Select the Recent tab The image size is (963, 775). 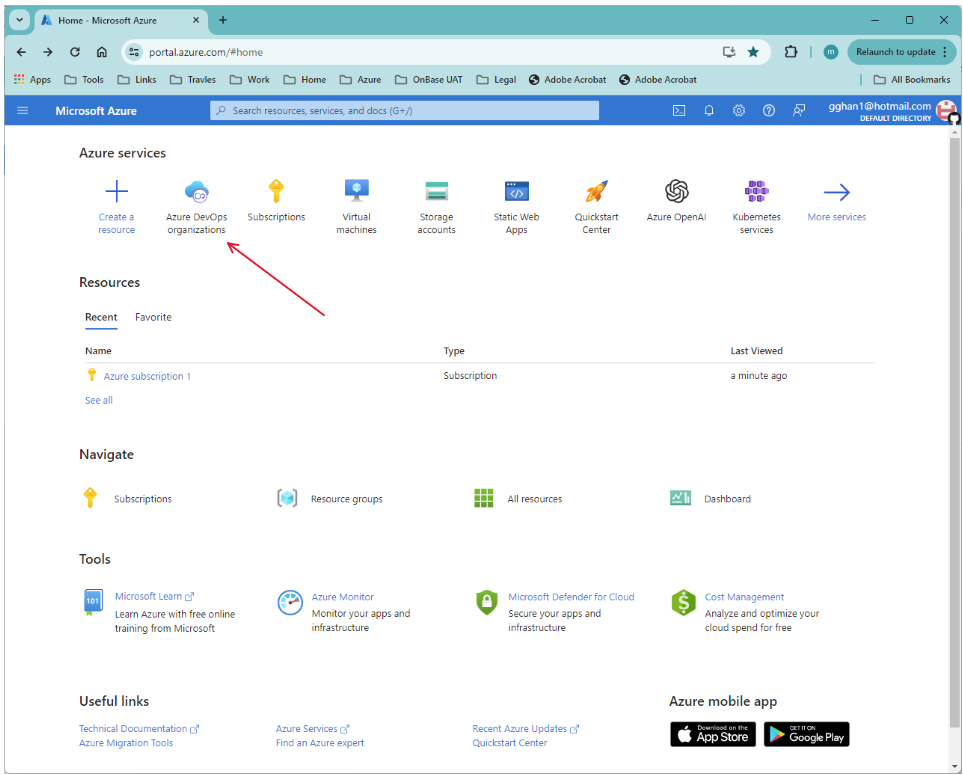[101, 317]
